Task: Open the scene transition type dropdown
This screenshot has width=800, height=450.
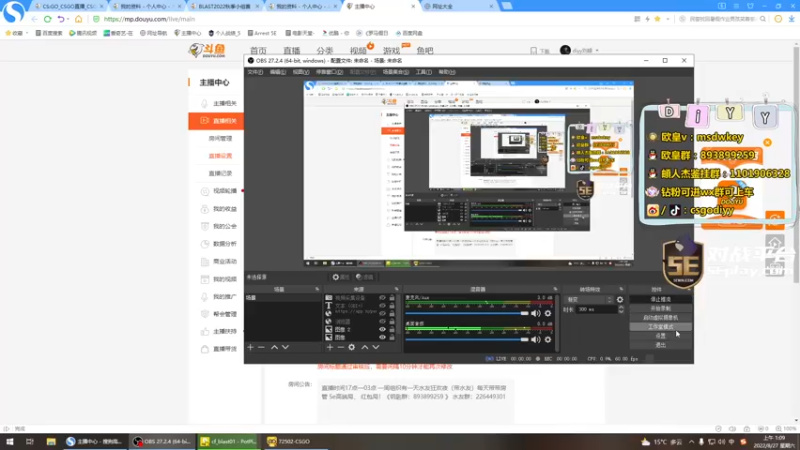Action: point(589,299)
